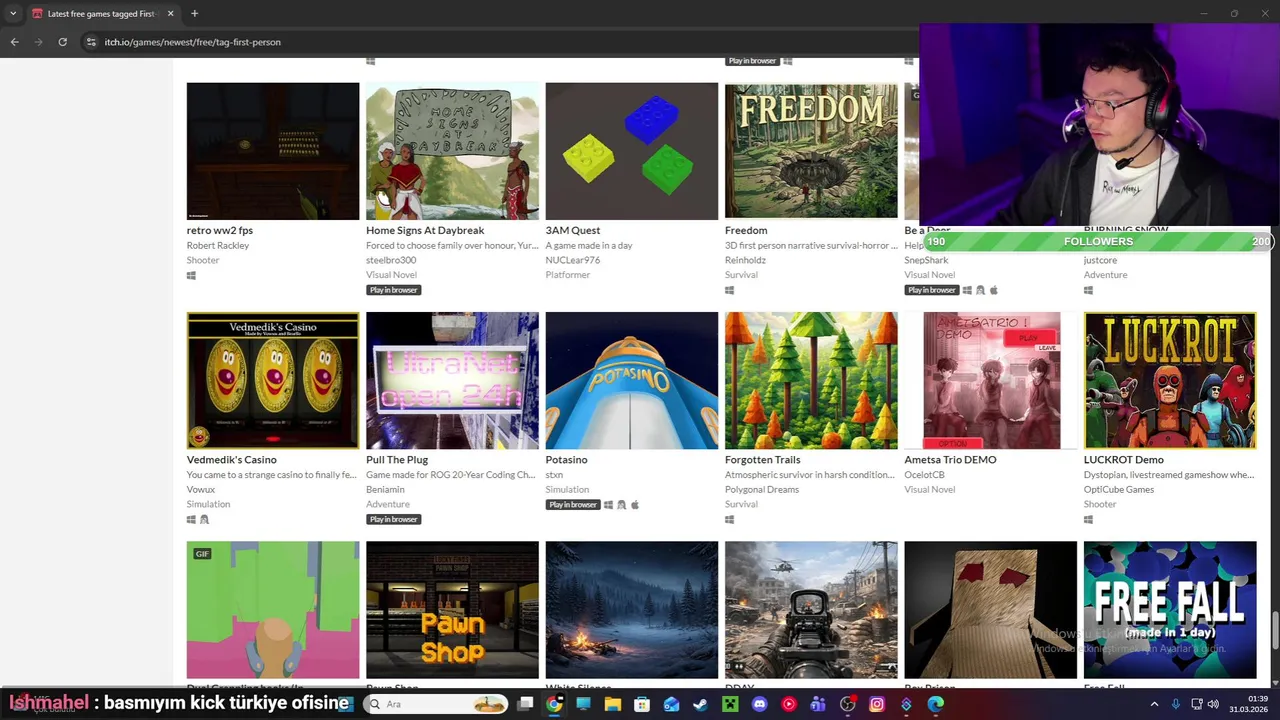Click Play in browser badge in Be a Deer row
The image size is (1280, 720).
click(931, 290)
